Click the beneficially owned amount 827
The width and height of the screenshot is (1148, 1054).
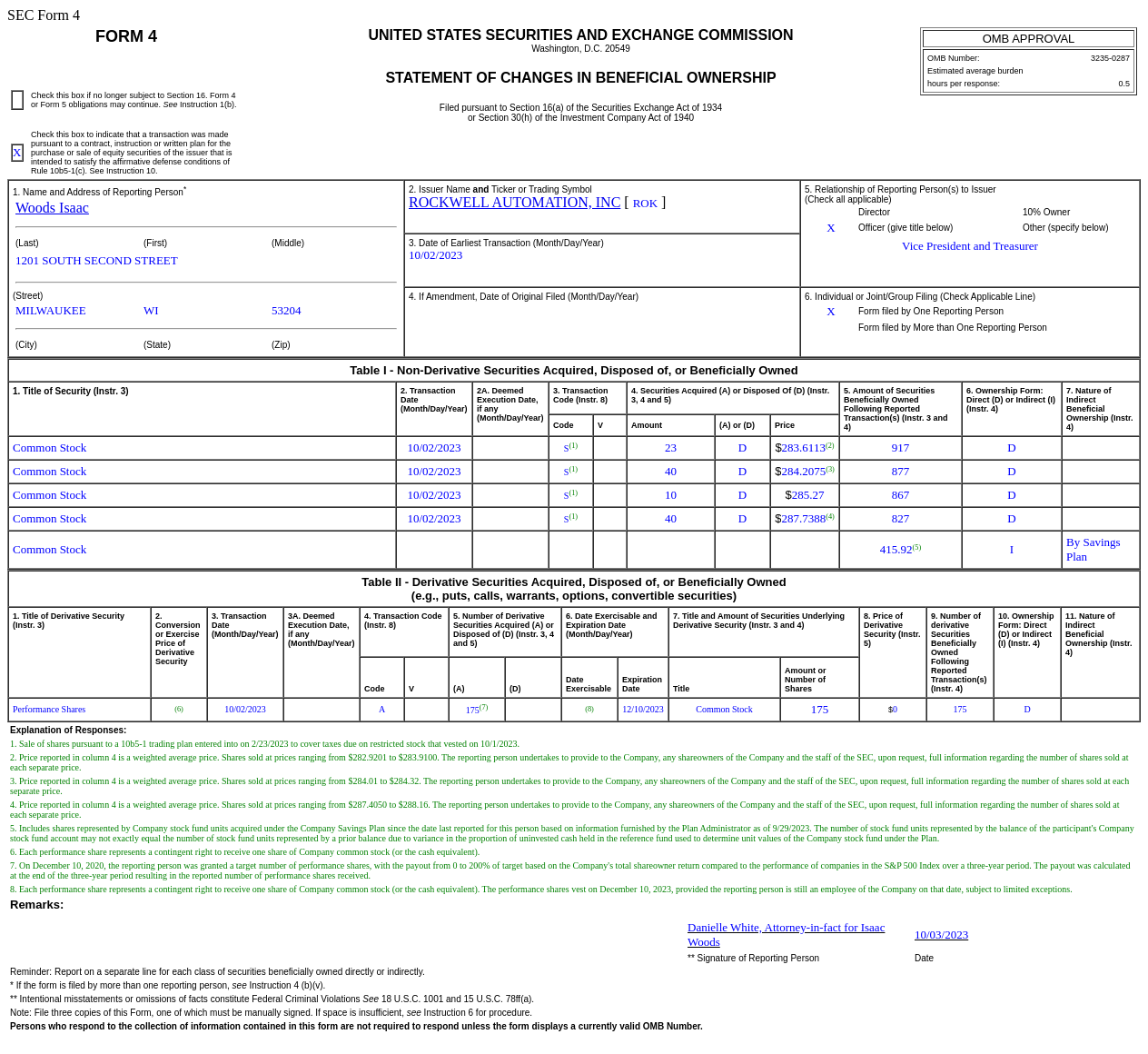900,519
